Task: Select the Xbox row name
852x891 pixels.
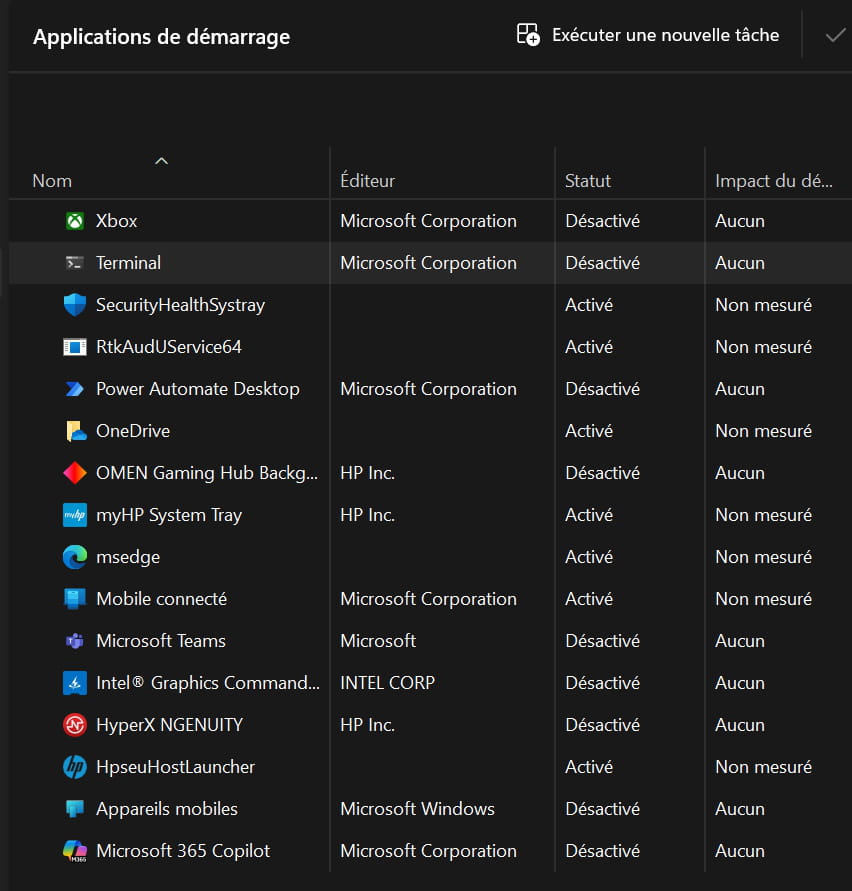Action: click(117, 220)
